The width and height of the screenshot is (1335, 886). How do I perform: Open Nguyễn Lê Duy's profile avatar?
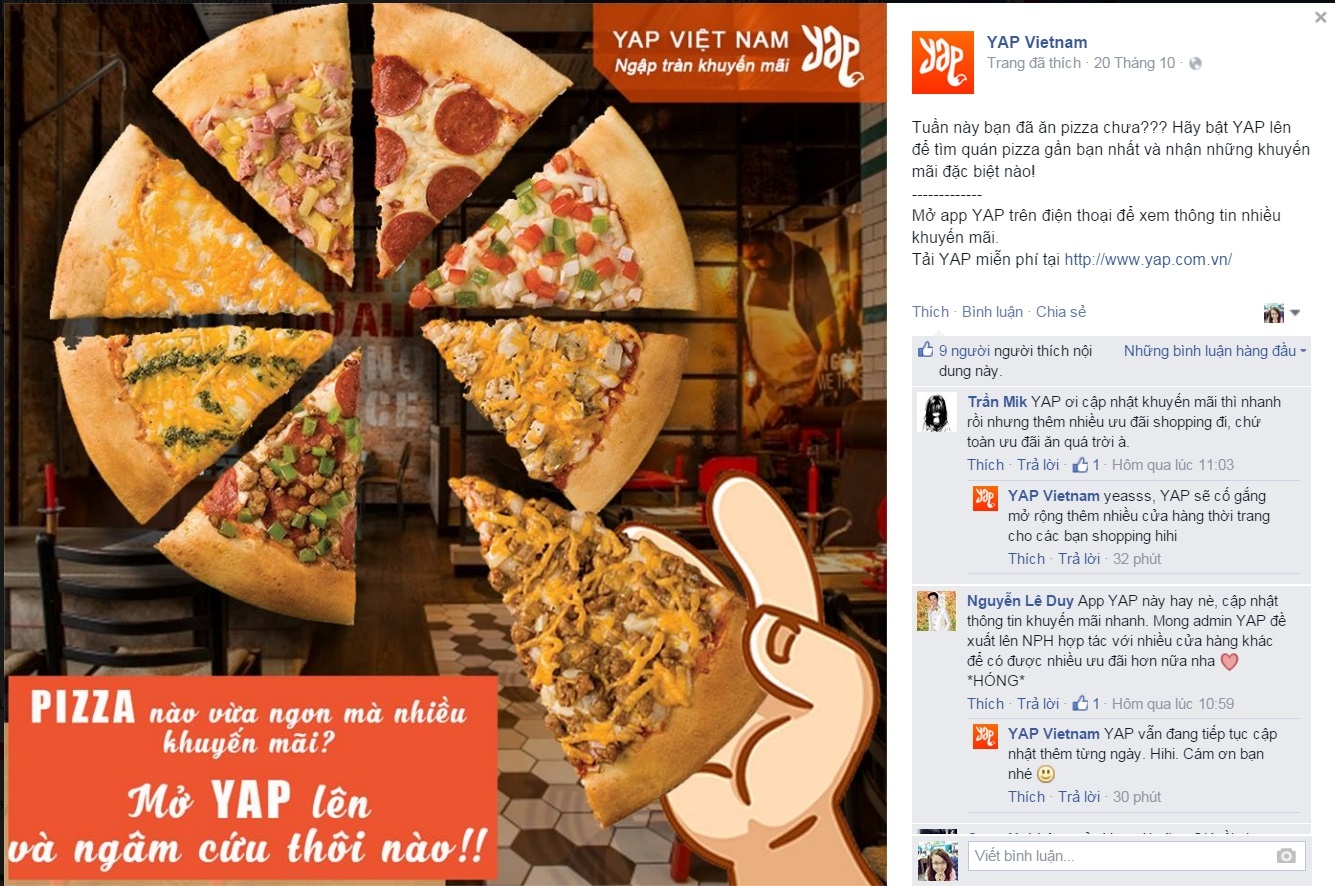[x=937, y=611]
